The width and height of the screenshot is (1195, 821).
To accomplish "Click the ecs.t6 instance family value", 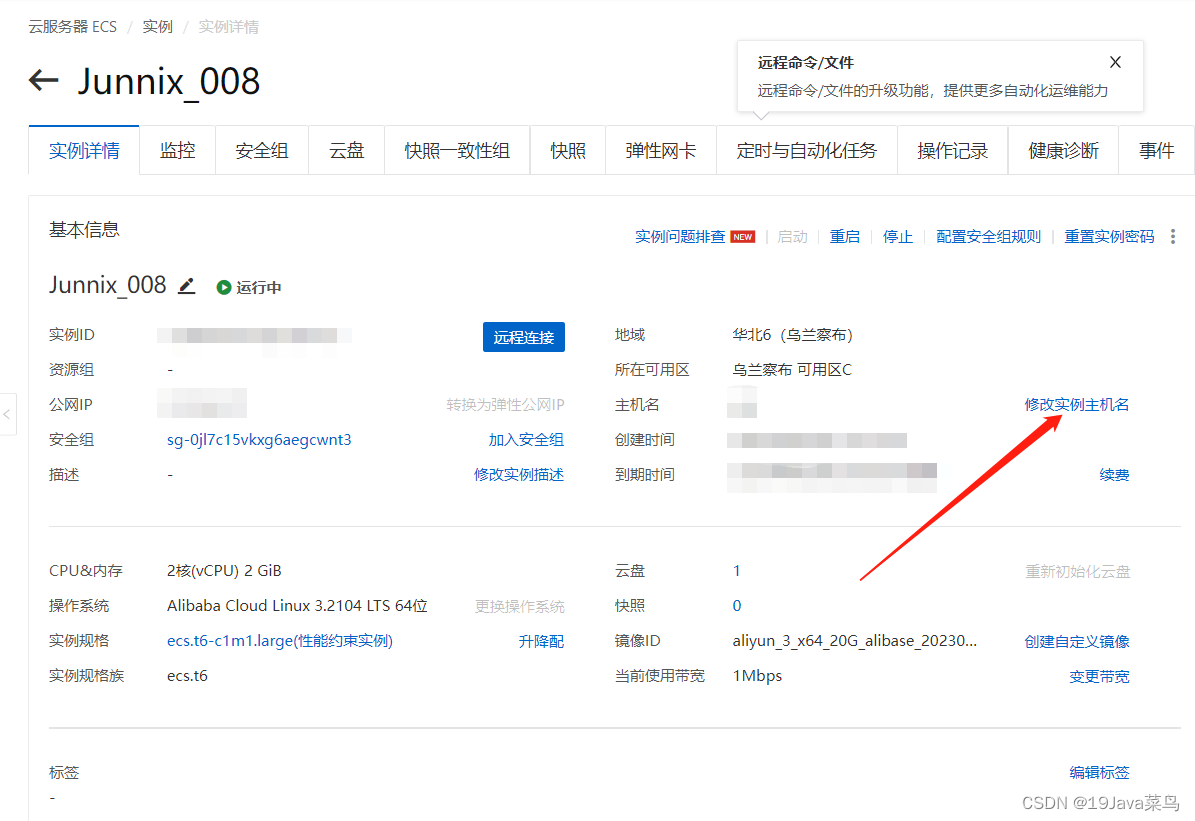I will click(x=187, y=676).
